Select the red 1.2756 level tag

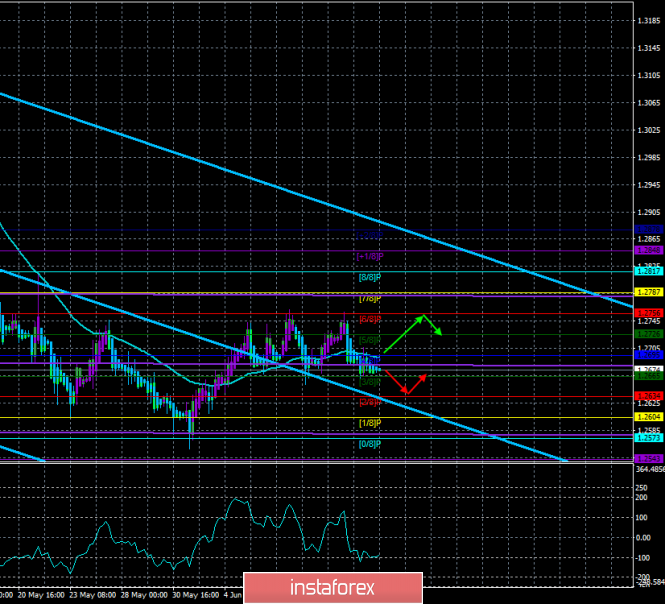pyautogui.click(x=649, y=313)
